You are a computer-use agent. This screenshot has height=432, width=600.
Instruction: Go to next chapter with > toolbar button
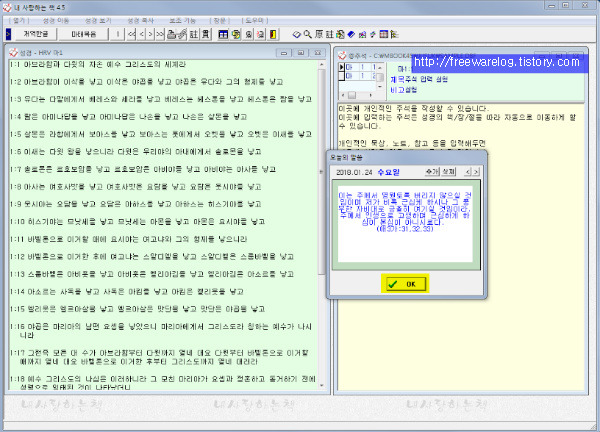[x=151, y=34]
